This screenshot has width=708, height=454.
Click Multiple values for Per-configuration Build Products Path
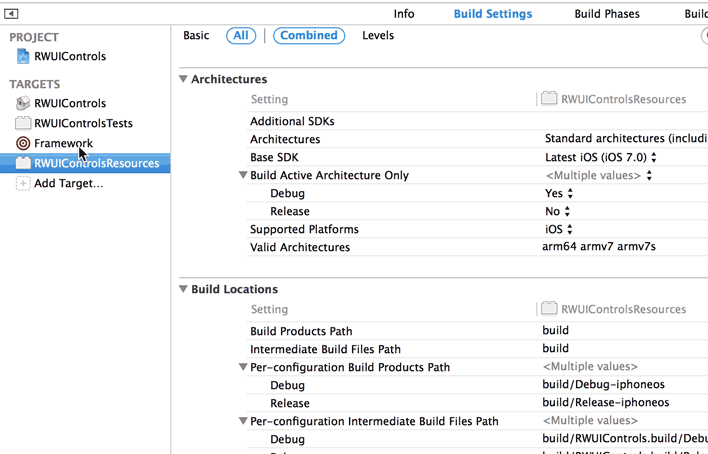[x=590, y=366]
